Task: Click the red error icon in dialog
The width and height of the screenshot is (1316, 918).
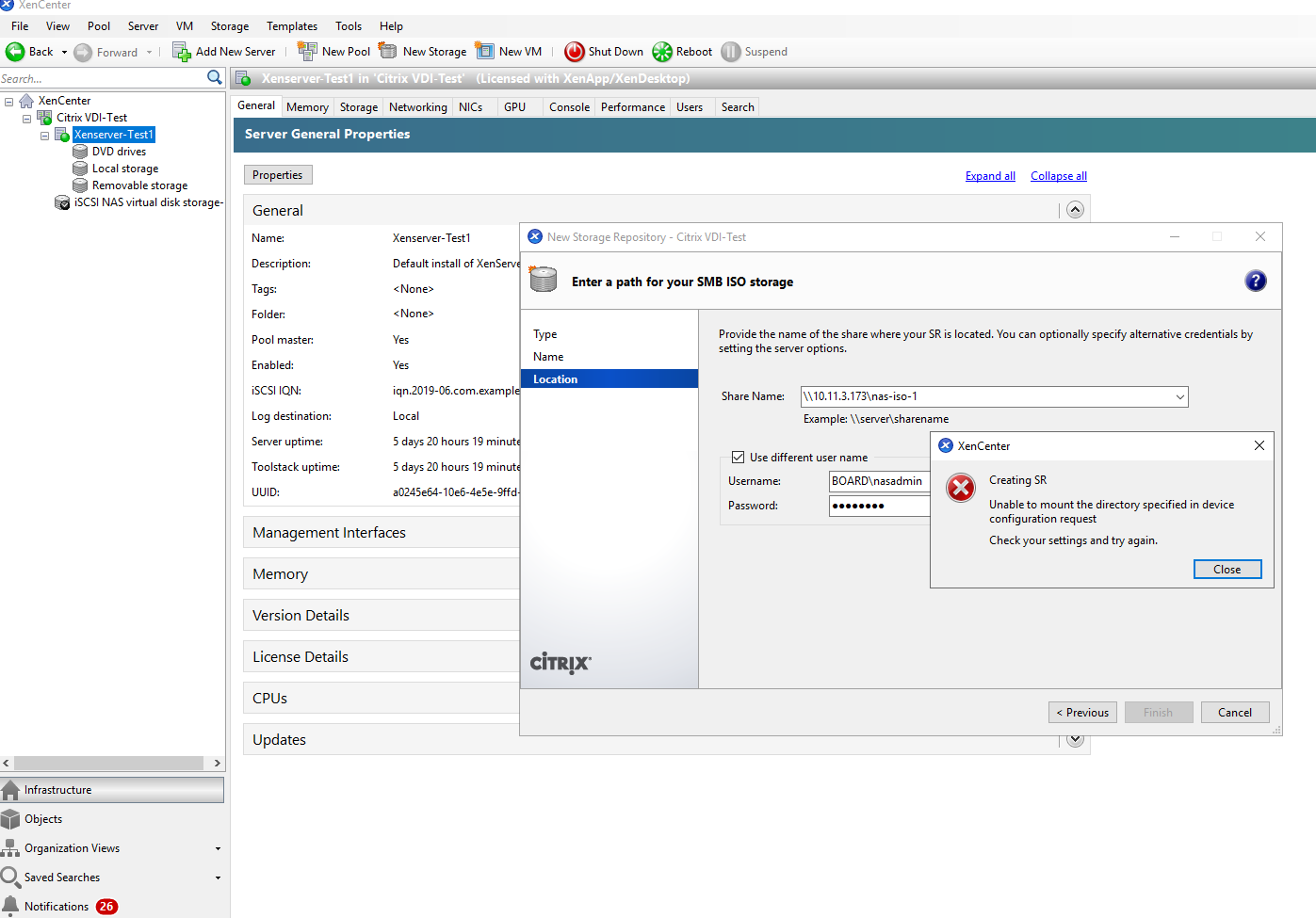Action: tap(961, 488)
